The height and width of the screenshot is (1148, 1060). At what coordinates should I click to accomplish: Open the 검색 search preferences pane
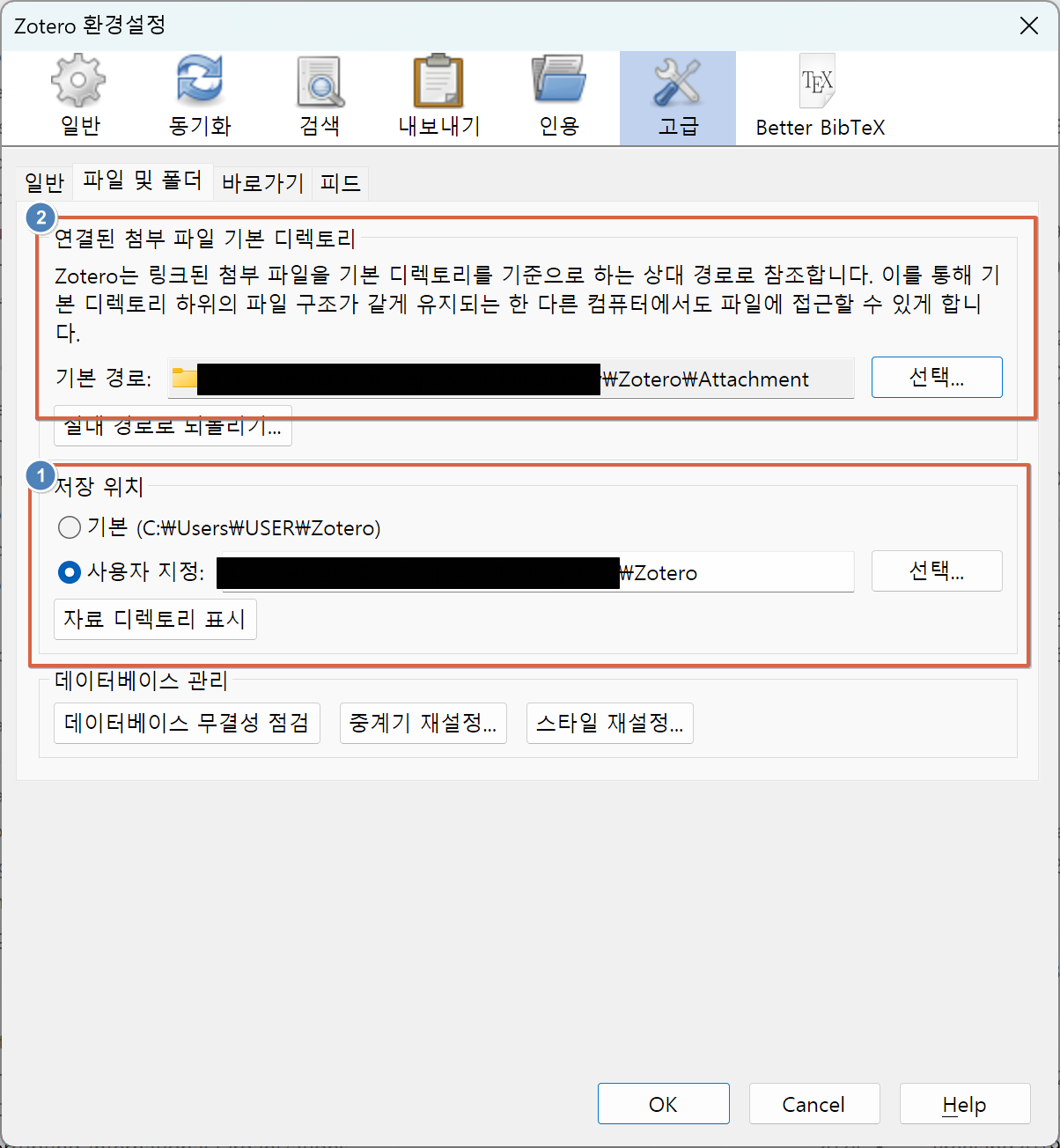(x=320, y=98)
